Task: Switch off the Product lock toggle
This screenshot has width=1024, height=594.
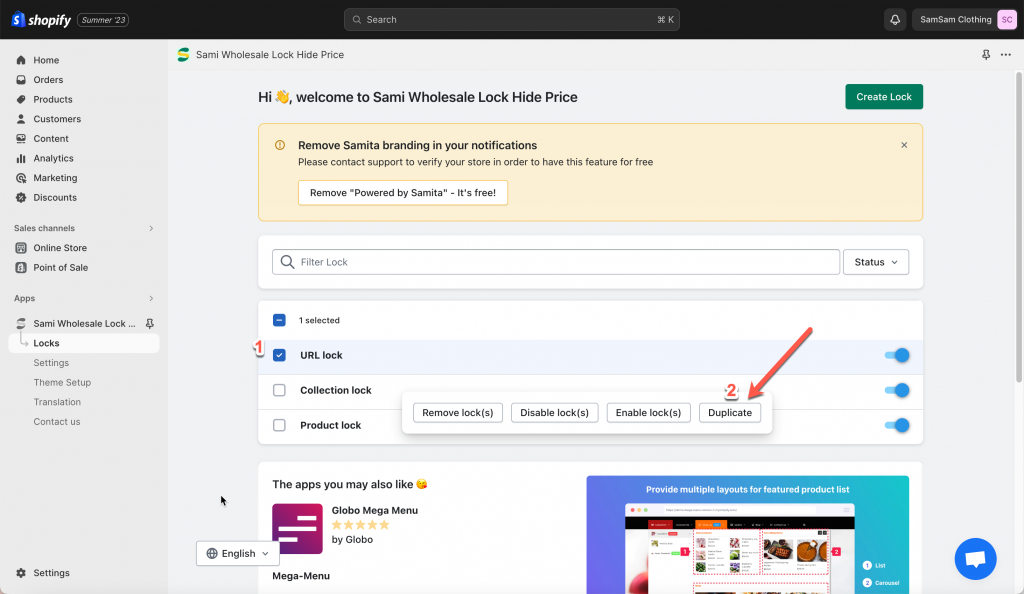Action: tap(897, 426)
